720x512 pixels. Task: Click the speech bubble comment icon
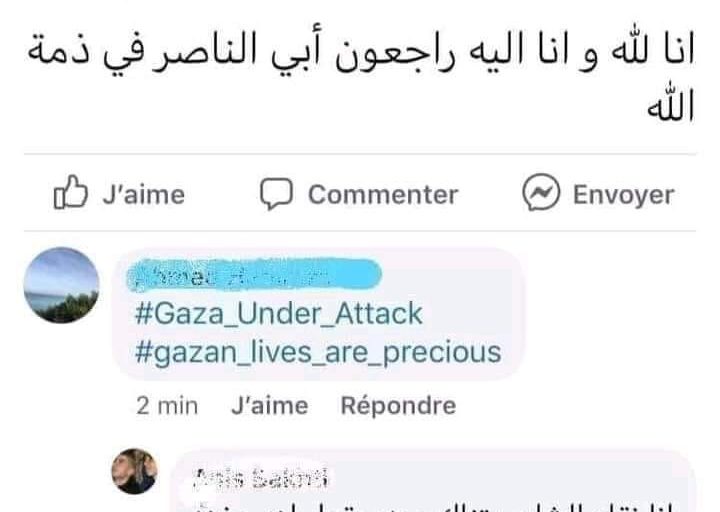click(x=275, y=194)
